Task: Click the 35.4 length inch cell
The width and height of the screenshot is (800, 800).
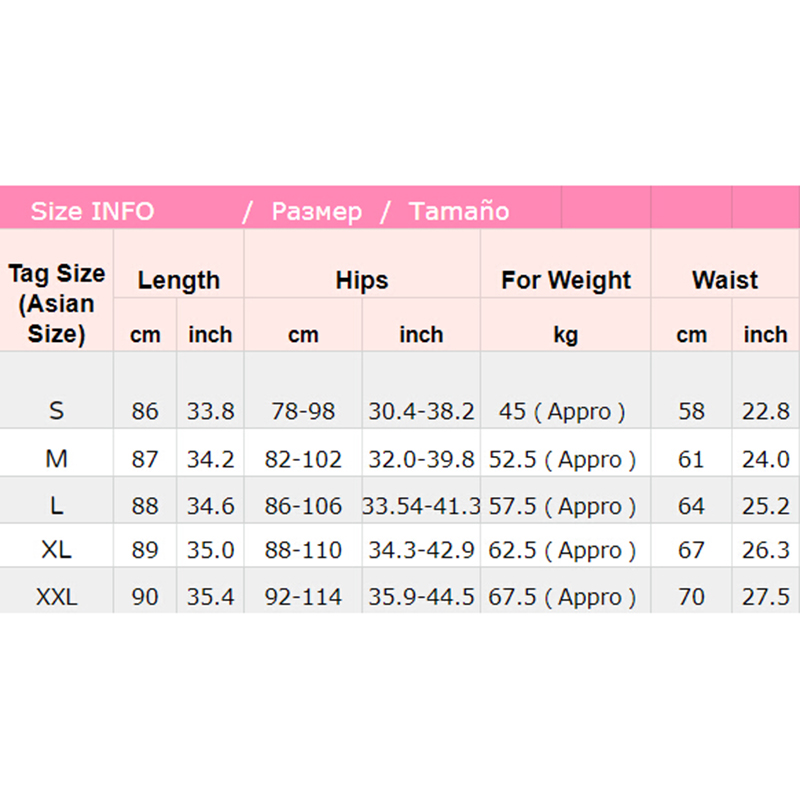Action: point(210,597)
